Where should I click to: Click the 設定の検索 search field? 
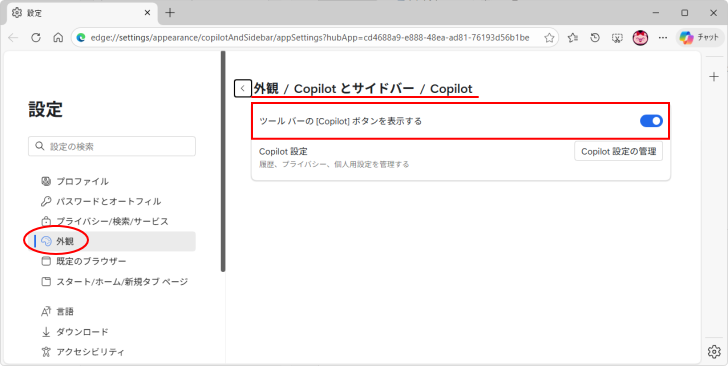click(112, 146)
